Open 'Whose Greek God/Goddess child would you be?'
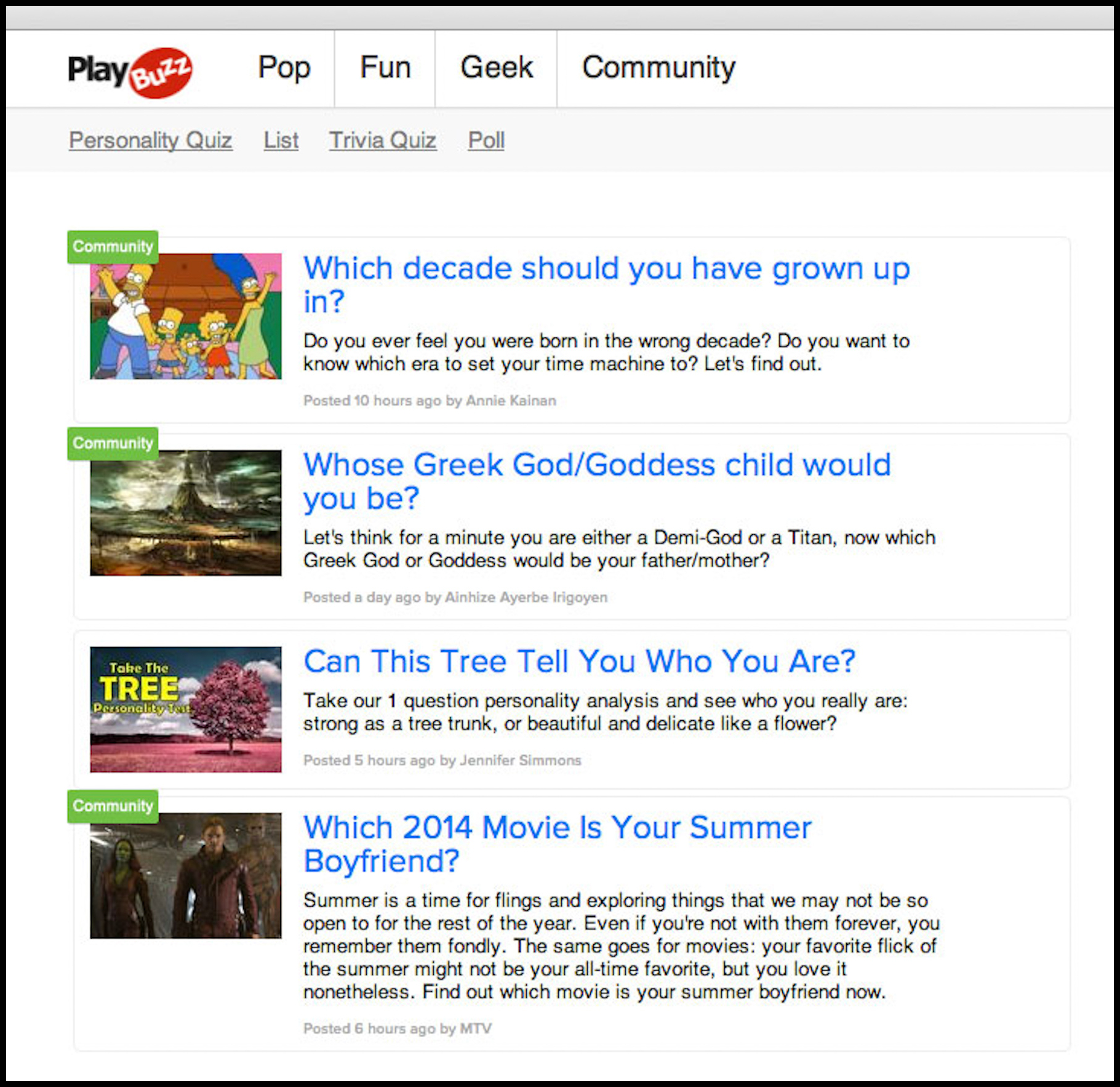This screenshot has width=1120, height=1087. [597, 481]
